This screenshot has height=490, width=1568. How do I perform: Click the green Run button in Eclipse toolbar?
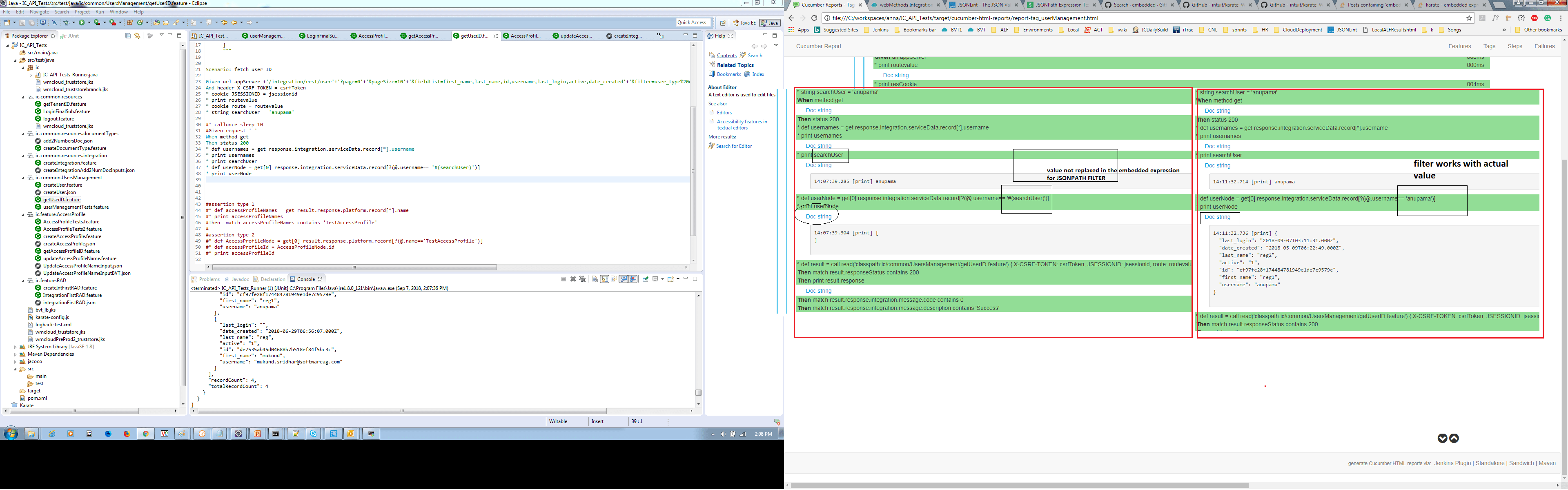tap(82, 22)
